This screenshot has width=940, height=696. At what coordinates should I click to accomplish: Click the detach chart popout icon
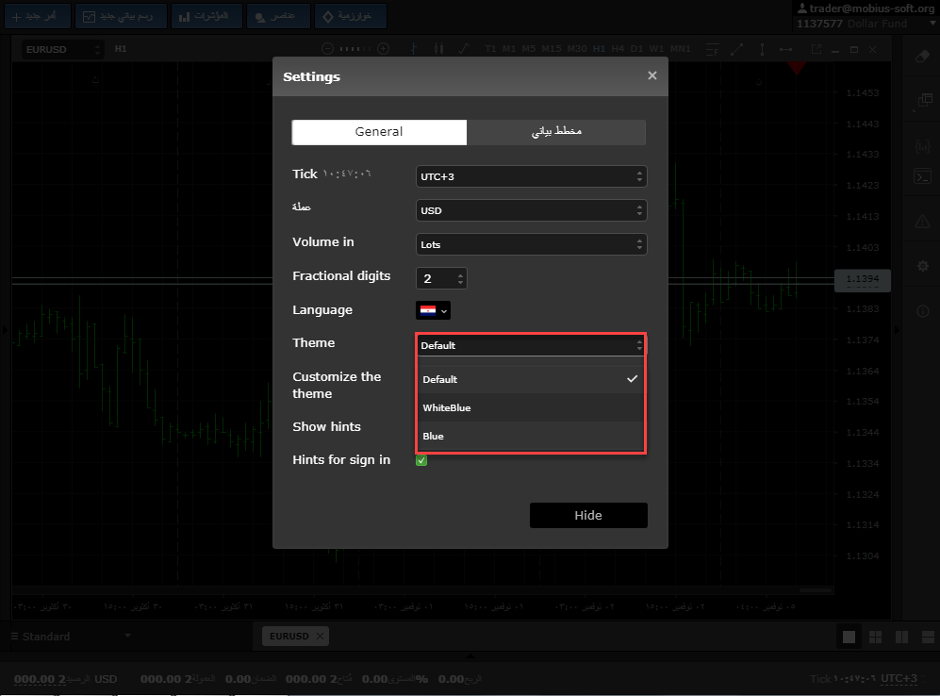pyautogui.click(x=816, y=49)
